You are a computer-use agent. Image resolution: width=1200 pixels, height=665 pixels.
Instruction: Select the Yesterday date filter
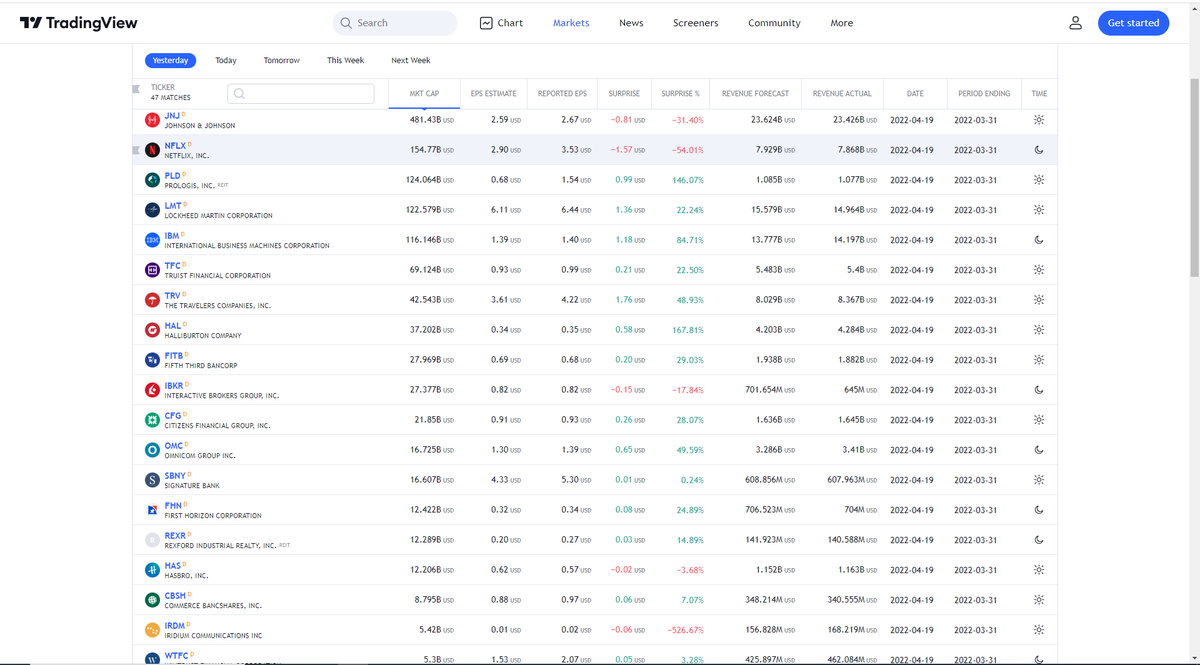click(x=170, y=60)
